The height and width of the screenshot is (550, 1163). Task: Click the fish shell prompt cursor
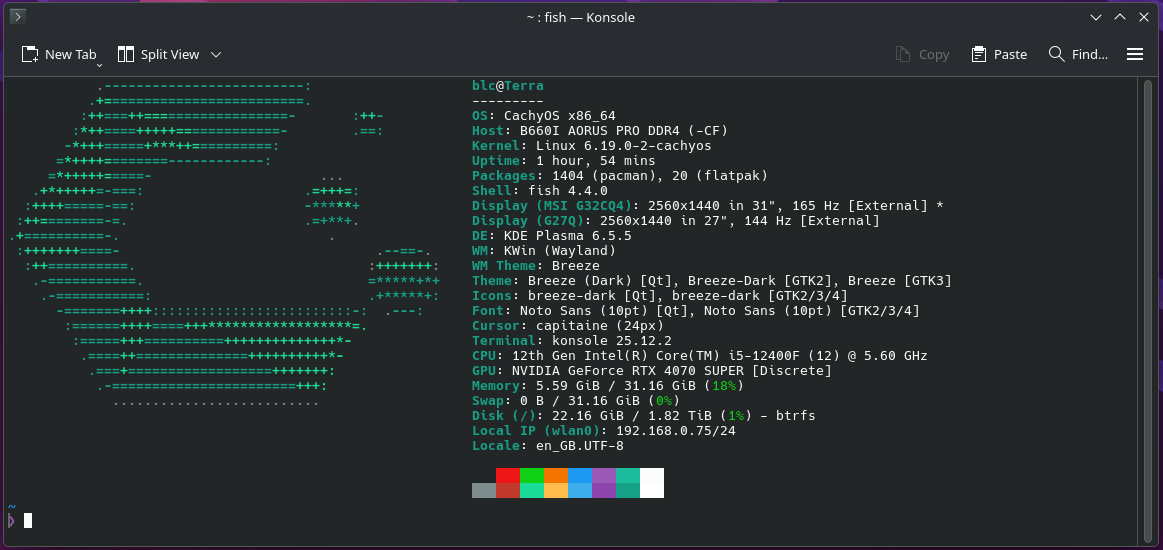(x=28, y=520)
